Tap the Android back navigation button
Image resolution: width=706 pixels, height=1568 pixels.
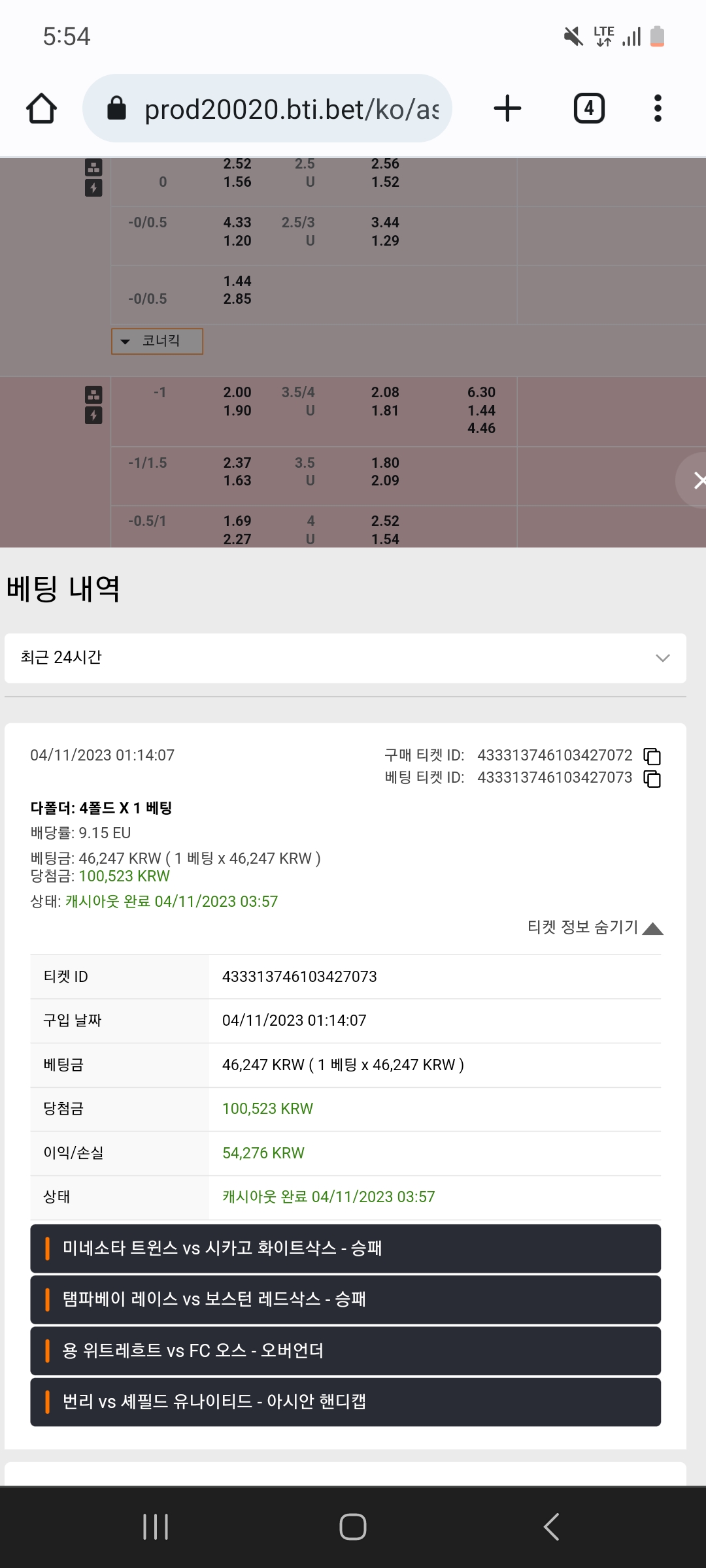coord(551,1527)
